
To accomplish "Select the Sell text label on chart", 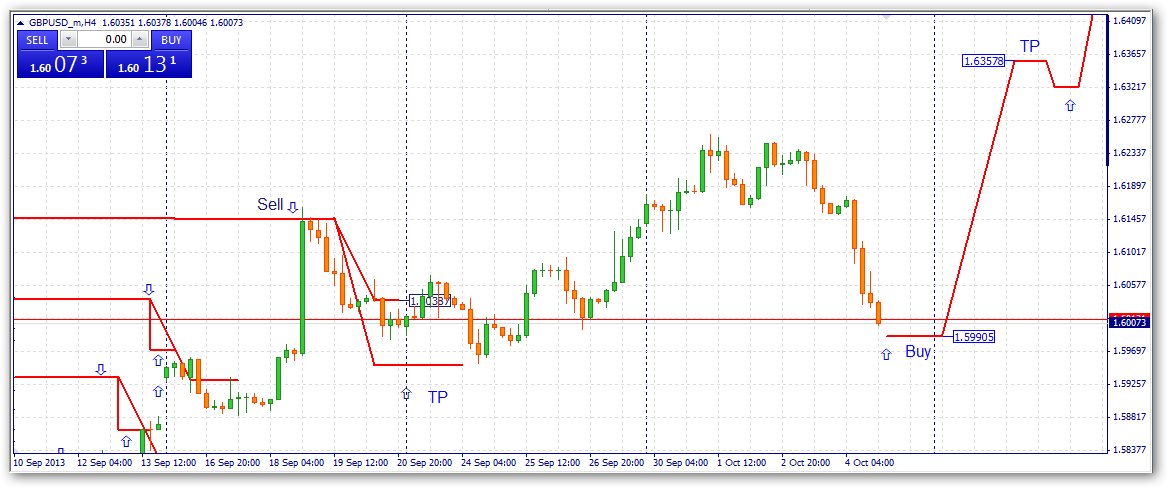I will (x=270, y=204).
